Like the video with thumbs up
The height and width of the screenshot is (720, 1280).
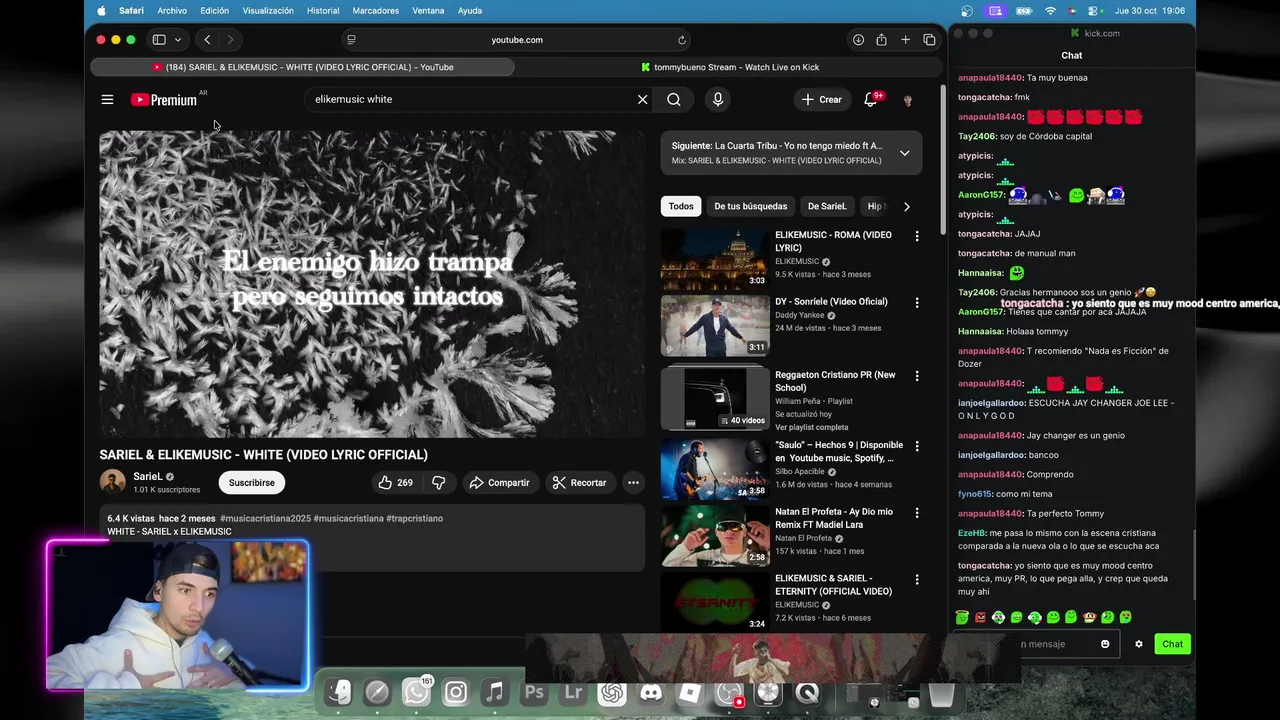coord(395,482)
